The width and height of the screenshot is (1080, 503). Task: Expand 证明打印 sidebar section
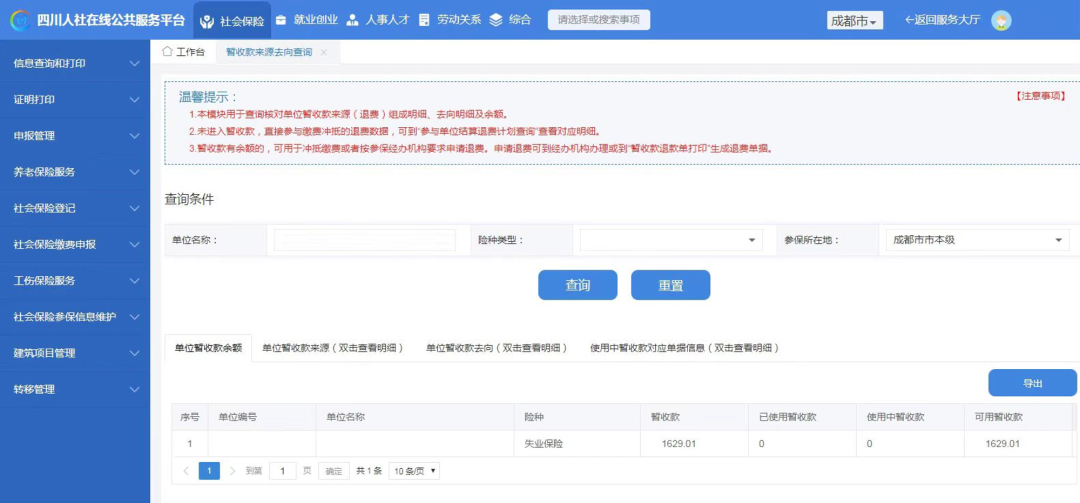pyautogui.click(x=75, y=99)
